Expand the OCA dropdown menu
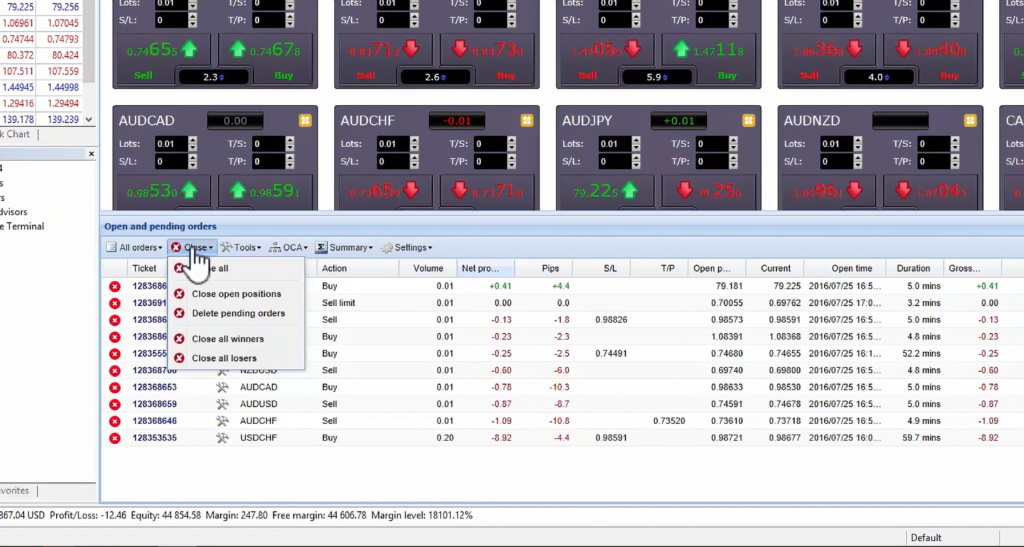Viewport: 1024px width, 547px height. [x=288, y=247]
